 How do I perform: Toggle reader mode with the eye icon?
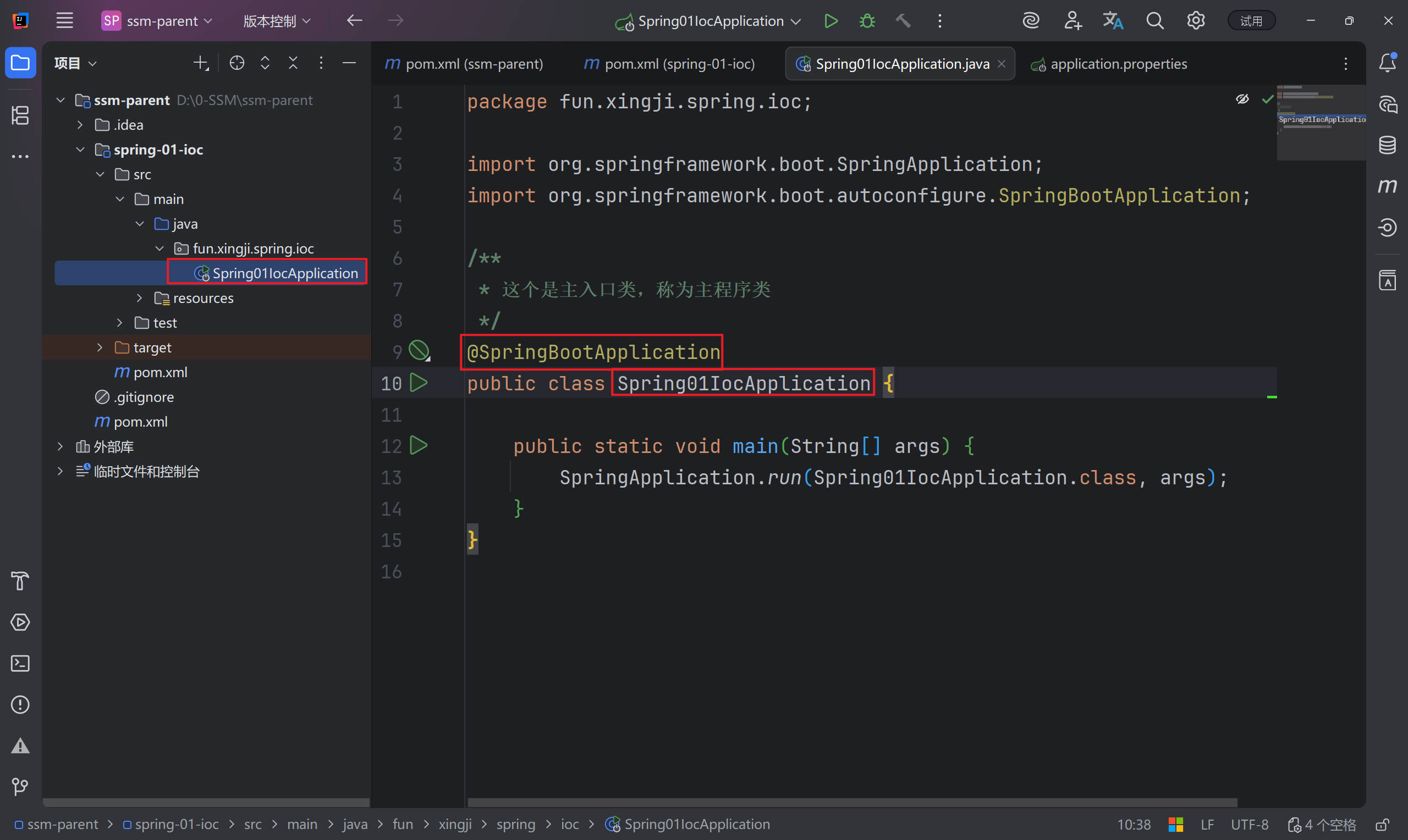tap(1242, 100)
